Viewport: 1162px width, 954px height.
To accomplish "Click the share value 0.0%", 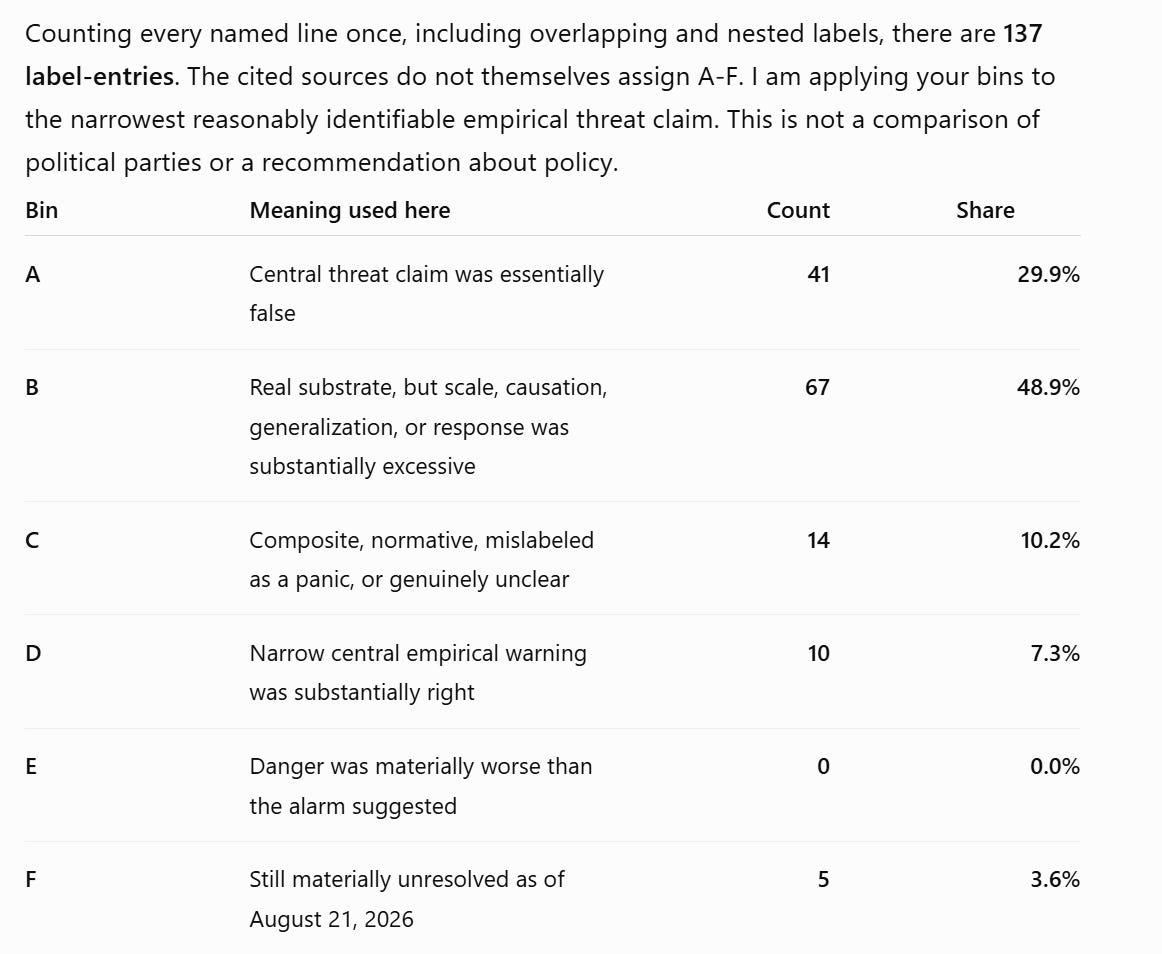I will [1055, 766].
